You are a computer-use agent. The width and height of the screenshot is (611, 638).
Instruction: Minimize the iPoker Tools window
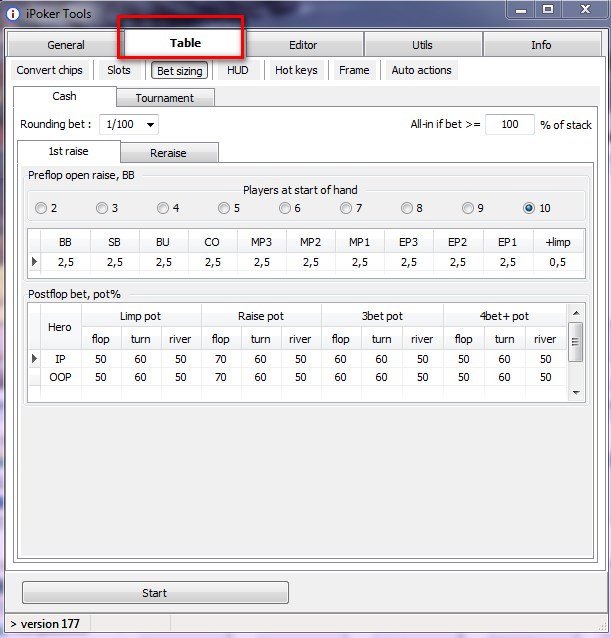click(x=520, y=10)
